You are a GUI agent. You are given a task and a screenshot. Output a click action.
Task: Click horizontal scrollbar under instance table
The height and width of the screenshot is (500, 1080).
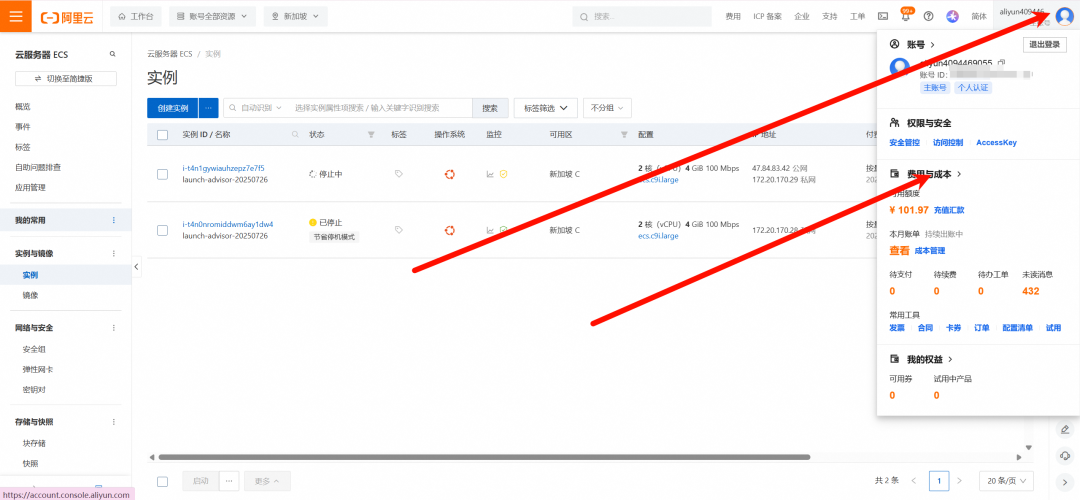click(x=484, y=457)
